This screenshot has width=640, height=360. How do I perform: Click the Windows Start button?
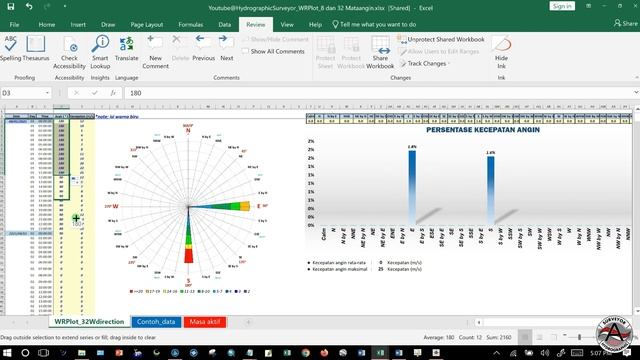[x=7, y=353]
